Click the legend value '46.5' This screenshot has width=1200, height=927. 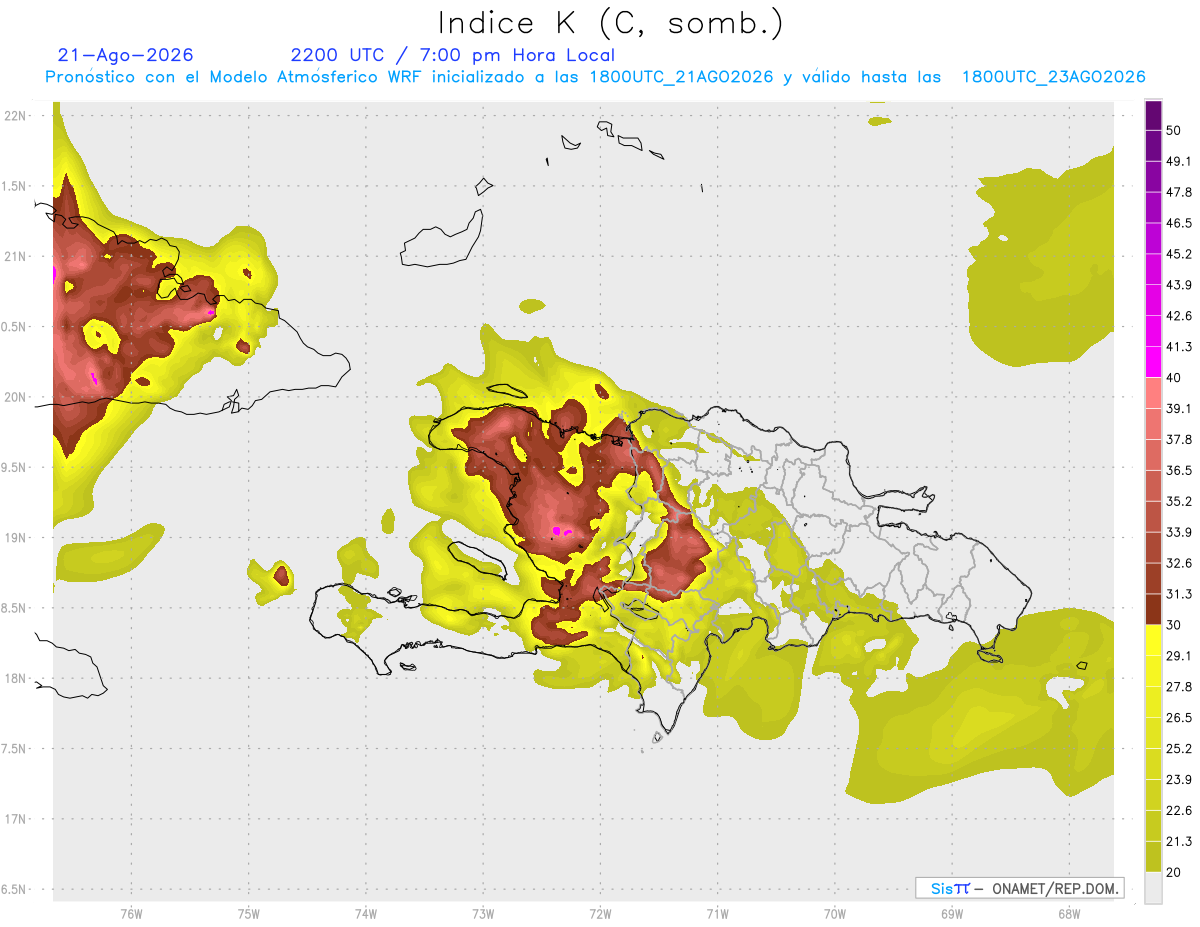click(1179, 223)
